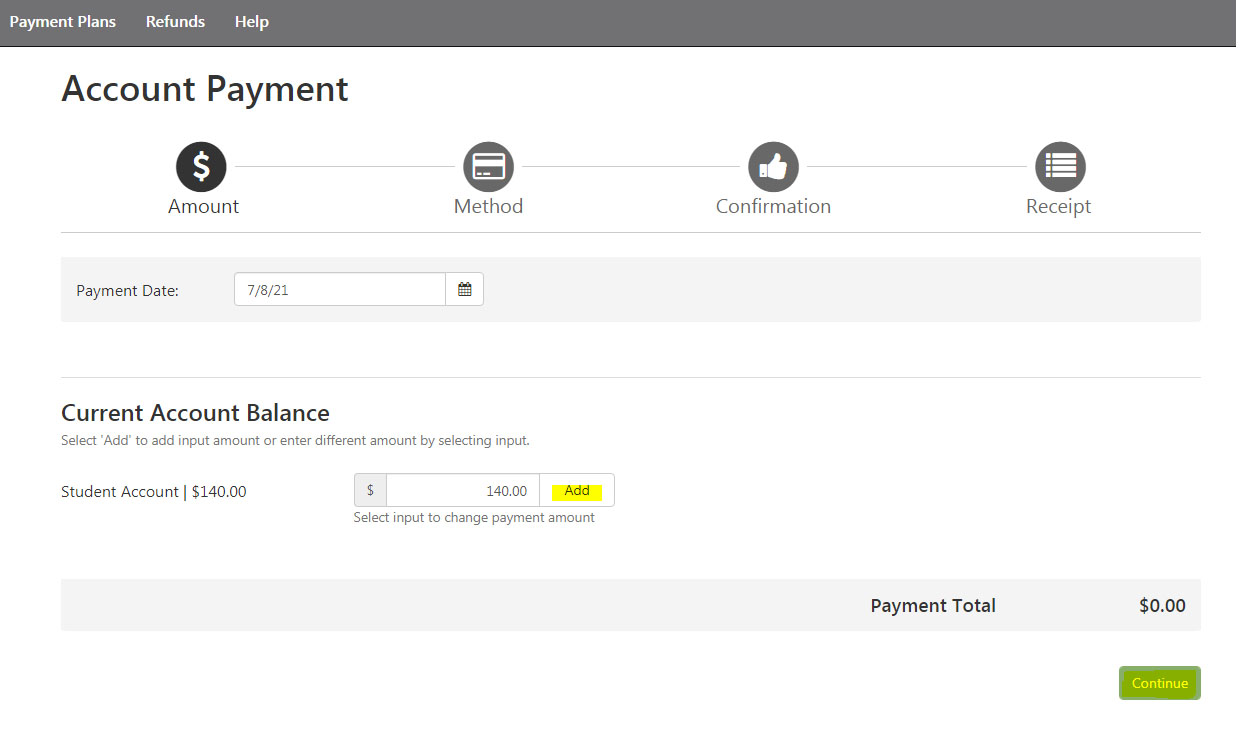Click the Method step label
Image resolution: width=1240 pixels, height=736 pixels.
[488, 207]
